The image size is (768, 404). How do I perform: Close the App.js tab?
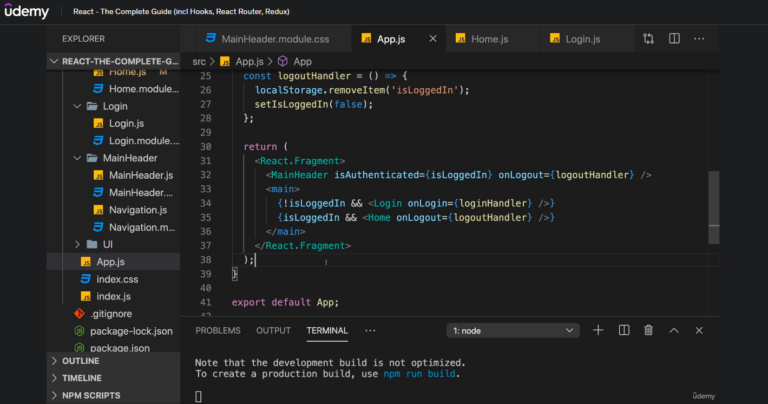[x=433, y=39]
